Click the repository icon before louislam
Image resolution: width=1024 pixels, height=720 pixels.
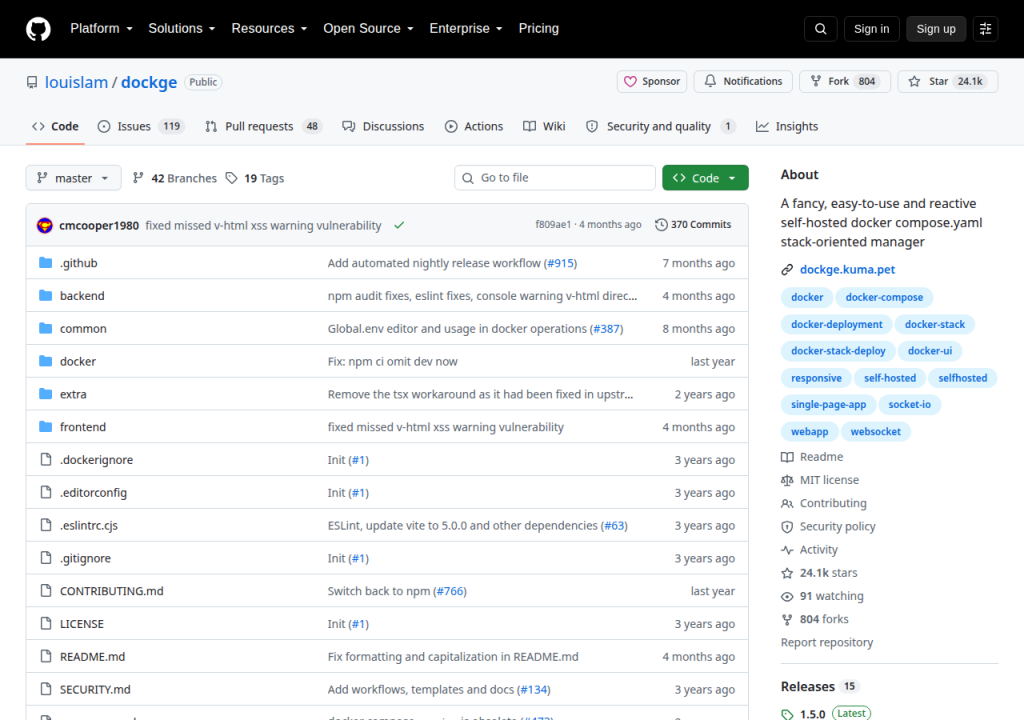pyautogui.click(x=32, y=82)
